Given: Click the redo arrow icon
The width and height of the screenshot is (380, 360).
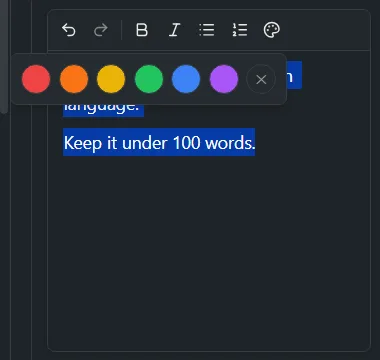Looking at the screenshot, I should (101, 30).
